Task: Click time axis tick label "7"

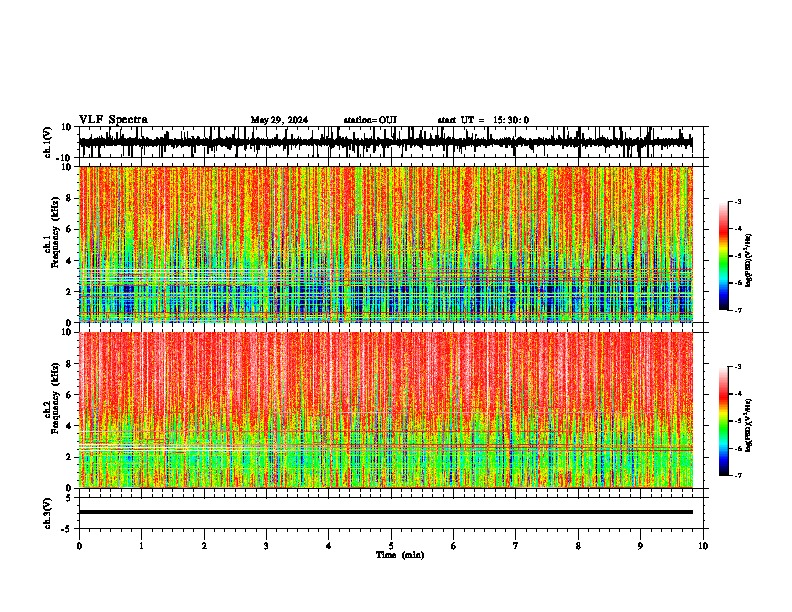Action: coord(516,546)
